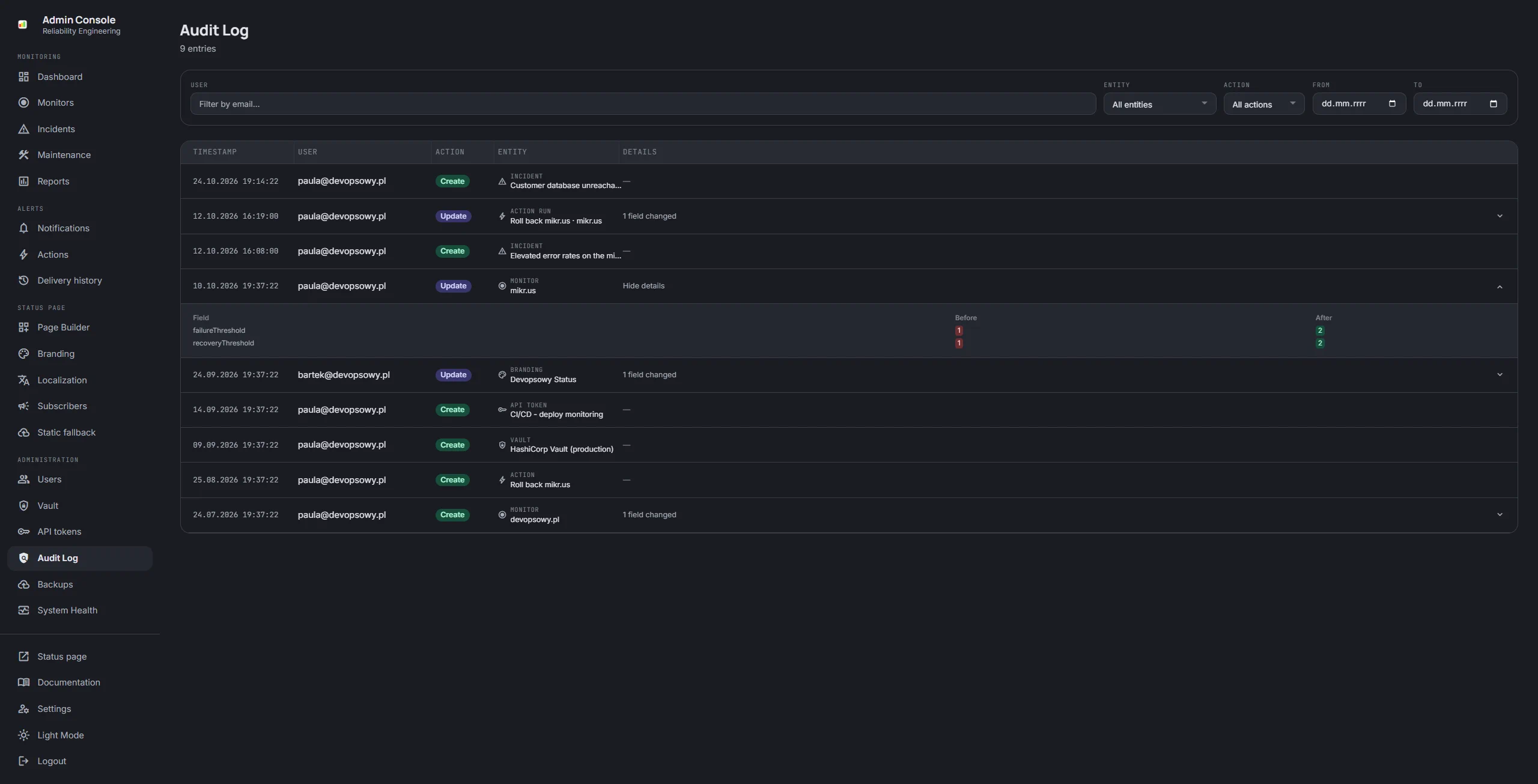1538x784 pixels.
Task: Open Settings in the sidebar
Action: point(80,709)
